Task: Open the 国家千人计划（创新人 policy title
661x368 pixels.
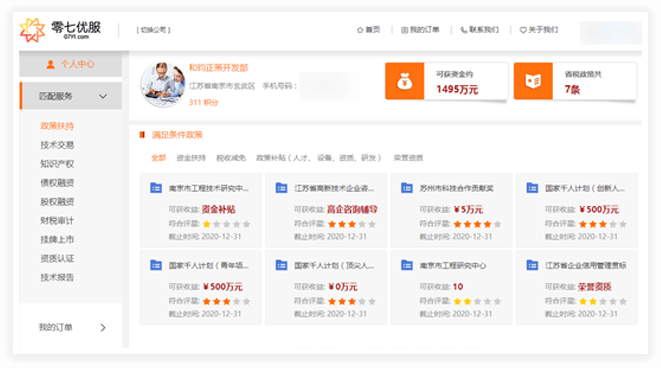Action: (585, 188)
